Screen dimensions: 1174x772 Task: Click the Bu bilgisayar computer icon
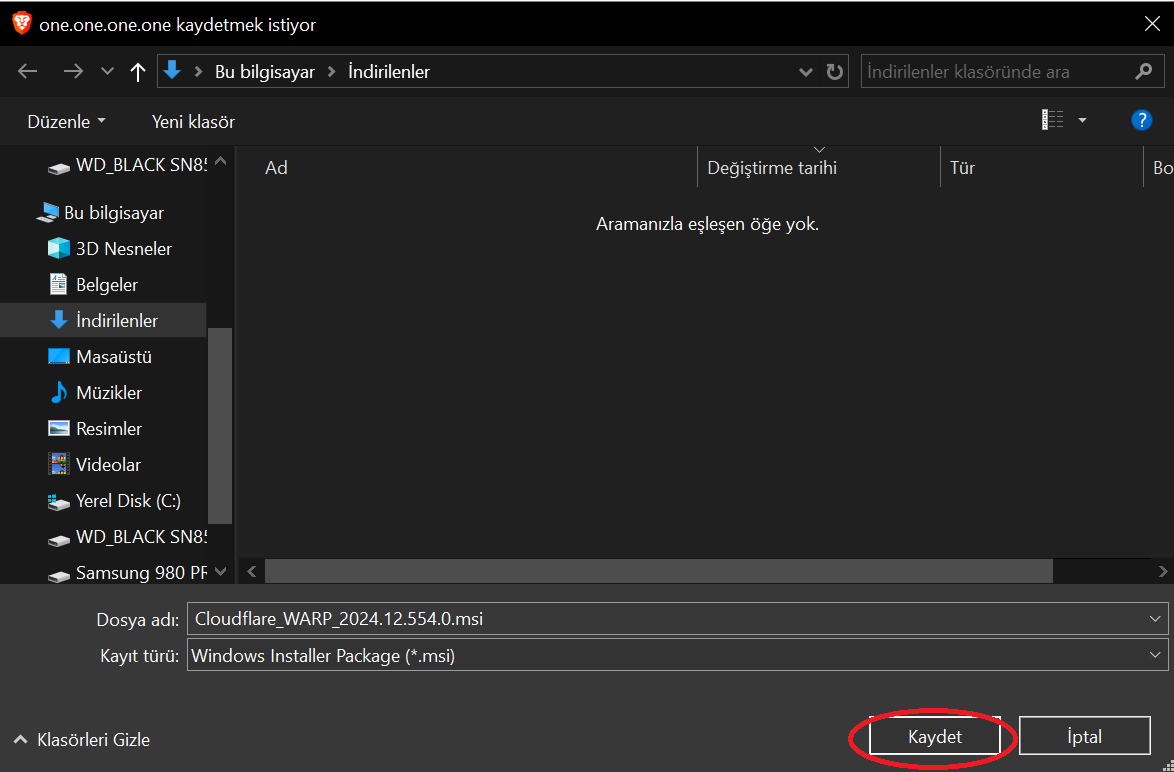click(x=47, y=213)
